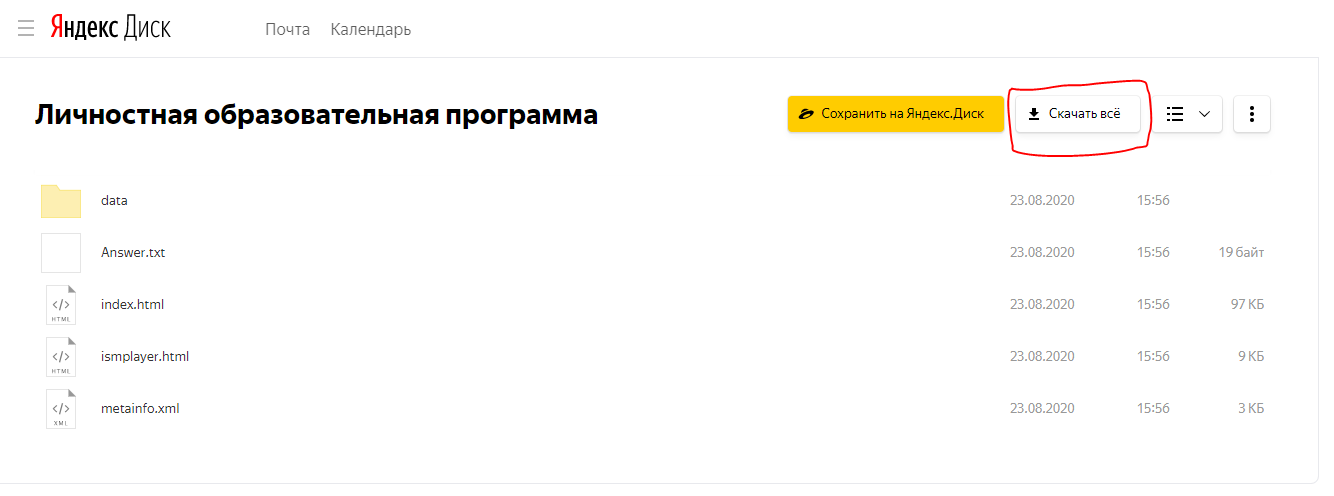The width and height of the screenshot is (1334, 496).
Task: Select the ismplayer.html file name
Action: [x=145, y=357]
